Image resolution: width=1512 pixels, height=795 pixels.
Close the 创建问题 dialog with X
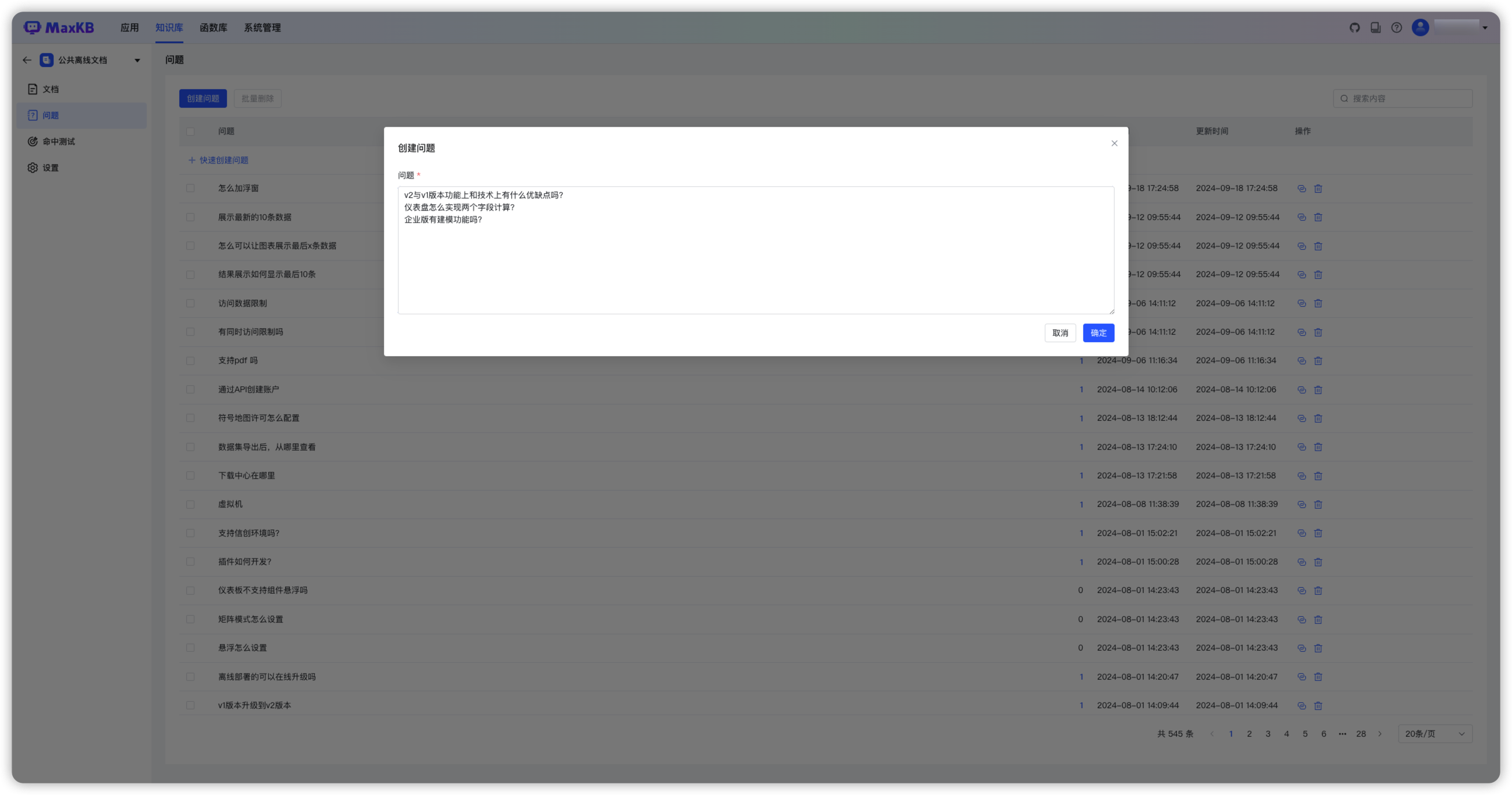[1114, 143]
